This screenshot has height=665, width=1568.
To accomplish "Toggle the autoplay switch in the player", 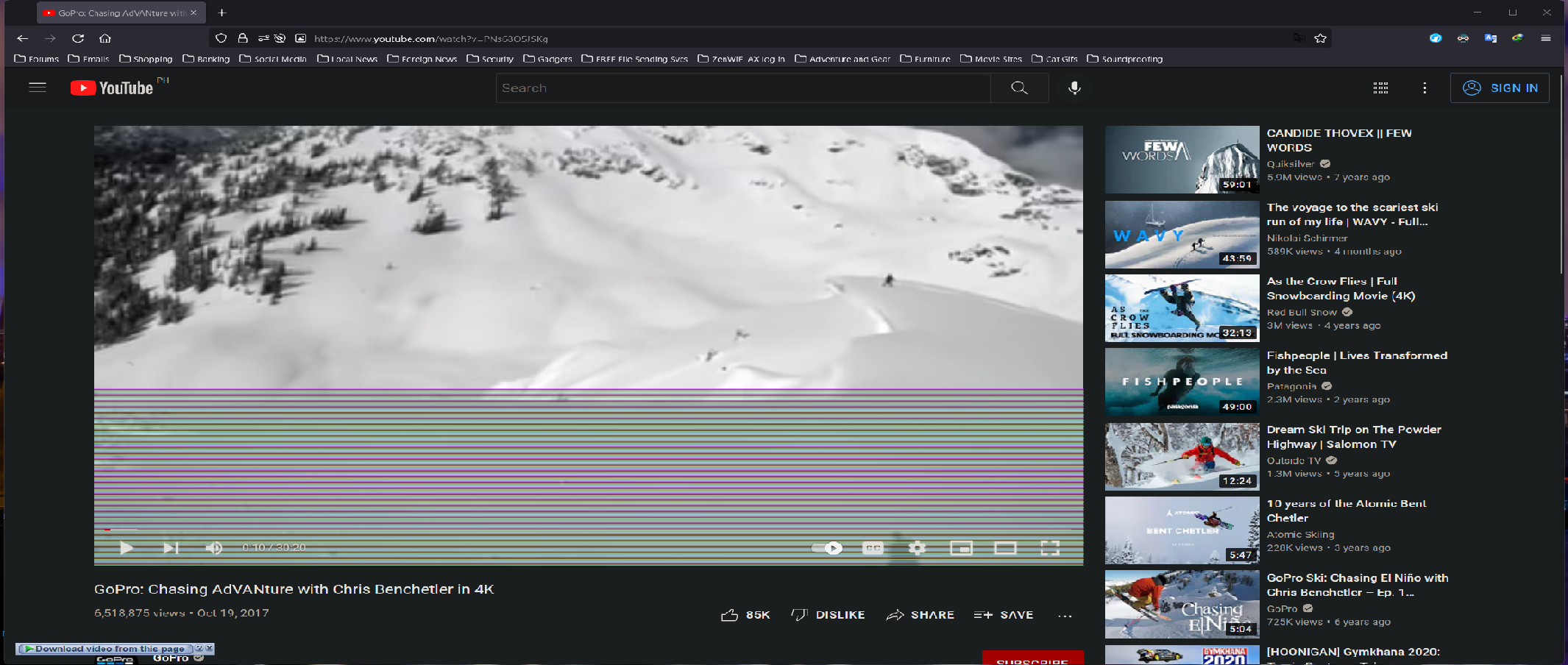I will (x=826, y=548).
